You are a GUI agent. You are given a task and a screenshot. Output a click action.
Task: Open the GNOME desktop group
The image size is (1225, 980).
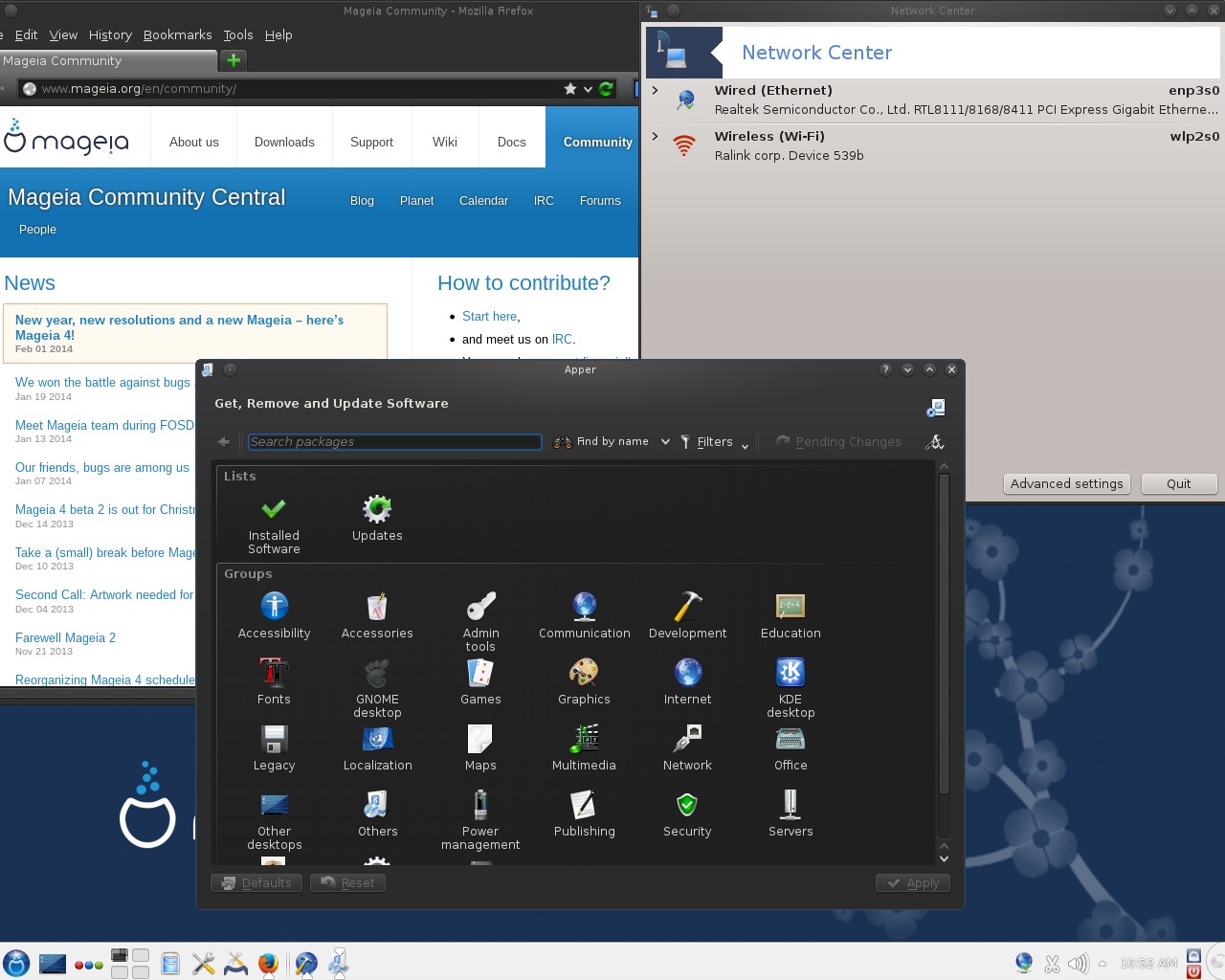click(x=377, y=688)
